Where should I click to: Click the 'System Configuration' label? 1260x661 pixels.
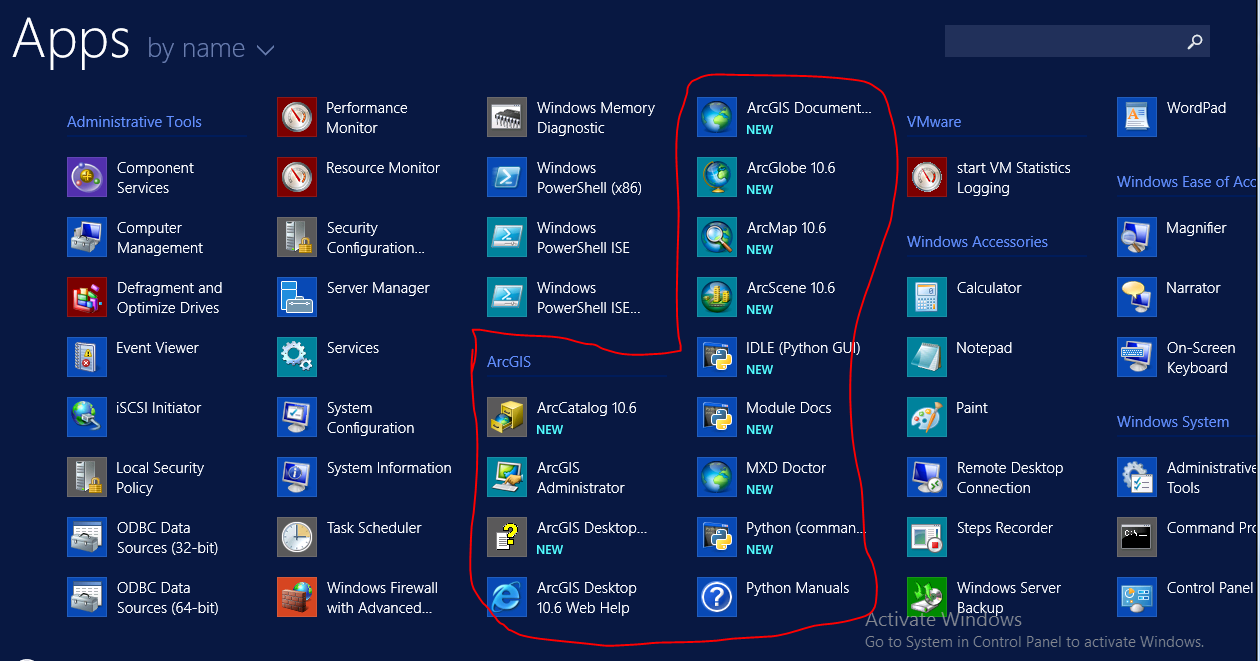[370, 418]
